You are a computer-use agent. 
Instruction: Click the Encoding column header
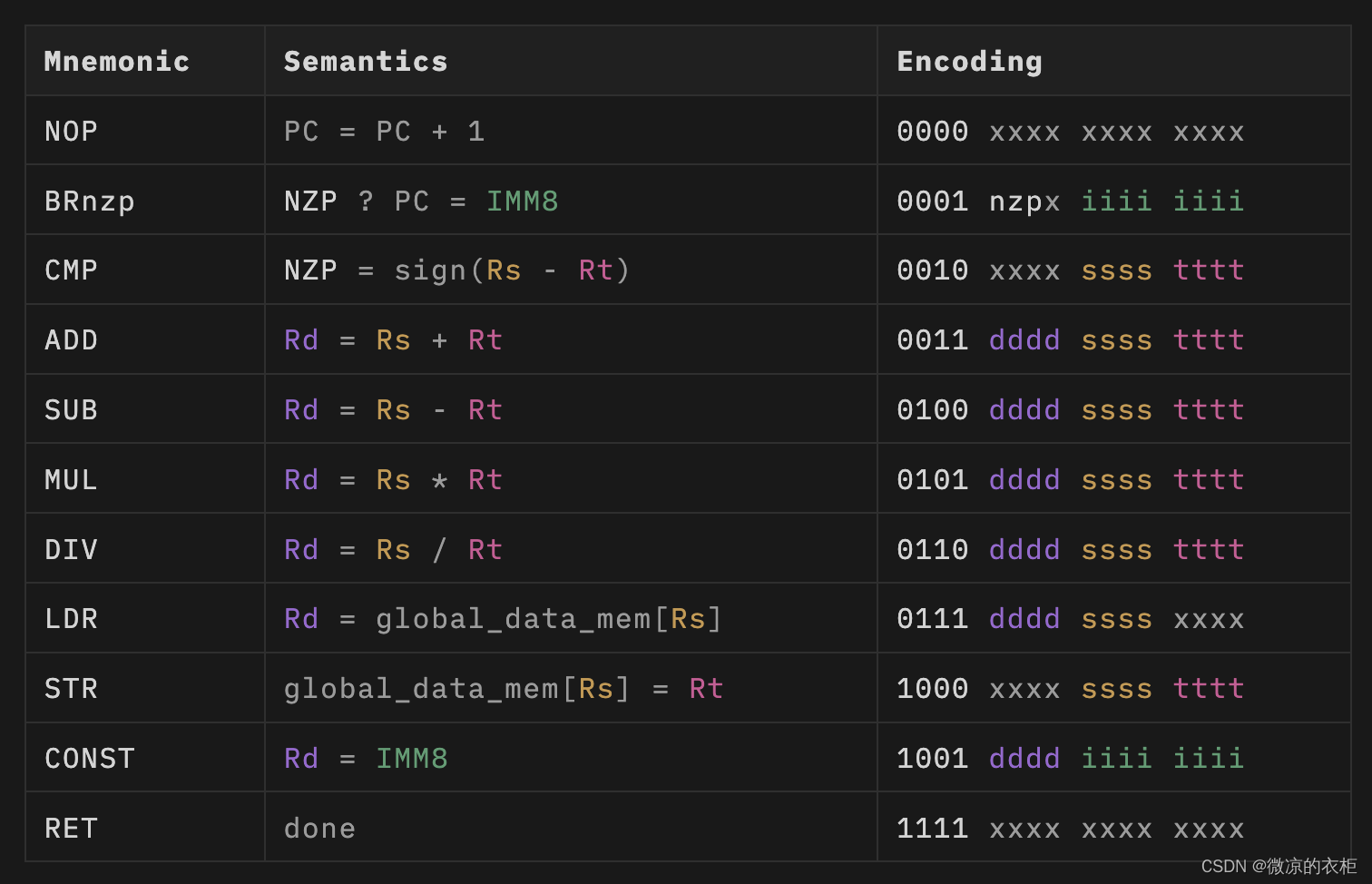coord(969,62)
